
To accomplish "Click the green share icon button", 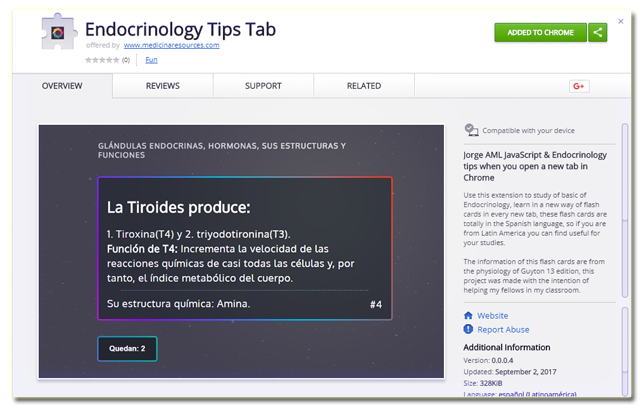I will click(598, 33).
